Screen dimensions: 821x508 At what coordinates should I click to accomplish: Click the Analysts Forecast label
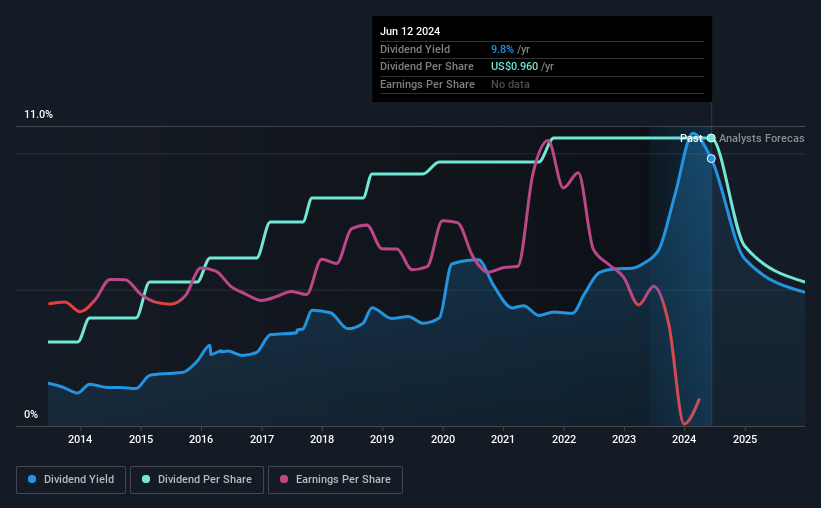762,138
